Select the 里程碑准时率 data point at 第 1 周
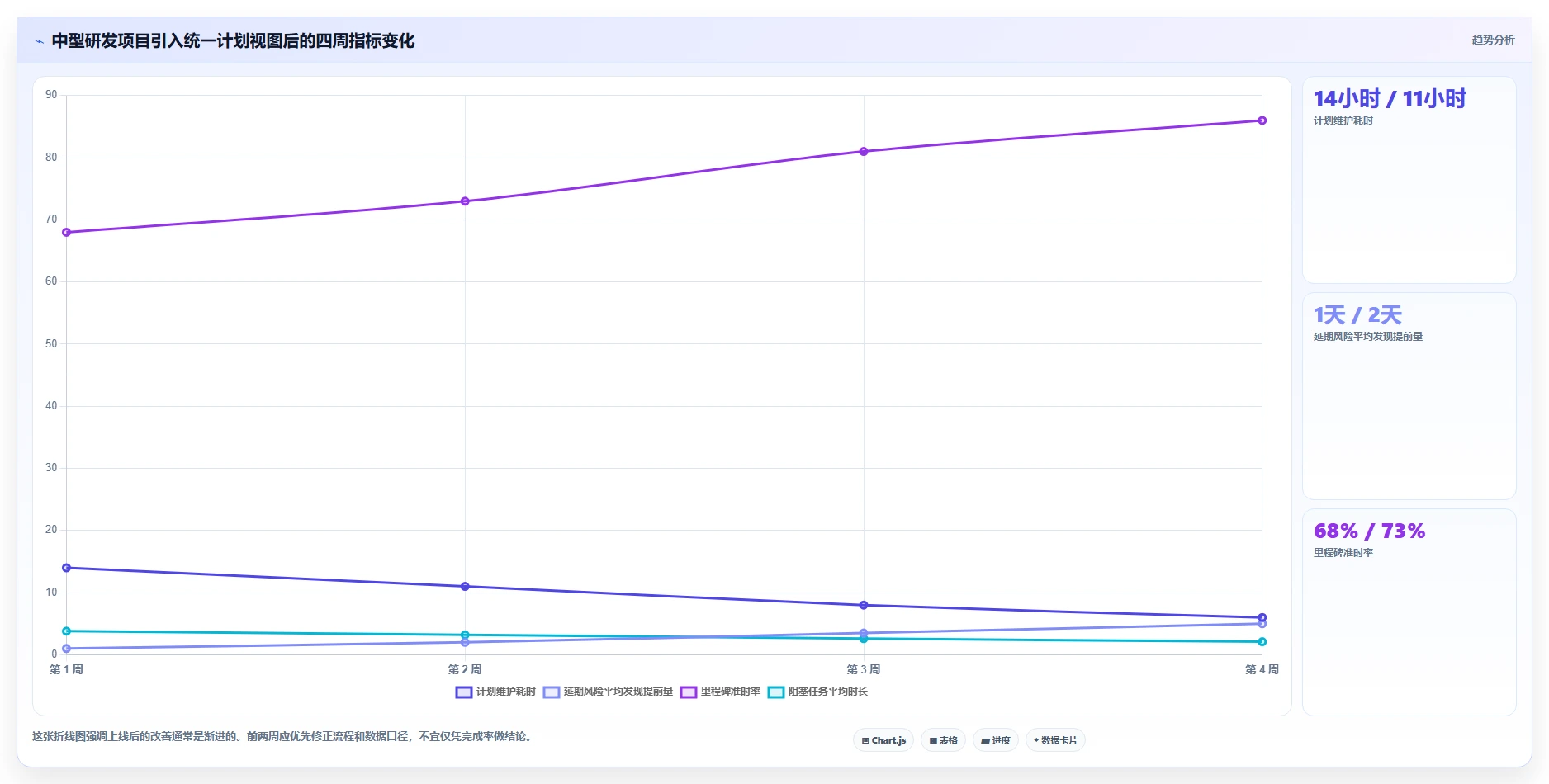 [67, 233]
